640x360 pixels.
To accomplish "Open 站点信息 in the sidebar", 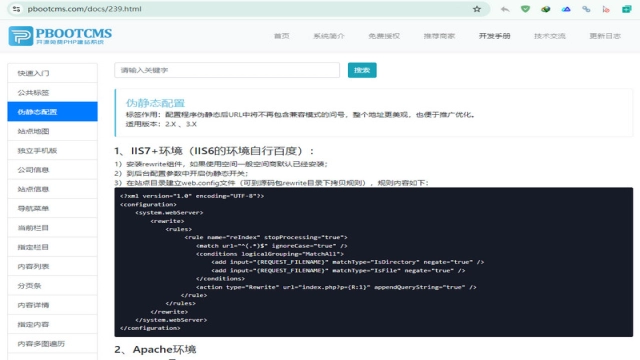I will (53, 189).
